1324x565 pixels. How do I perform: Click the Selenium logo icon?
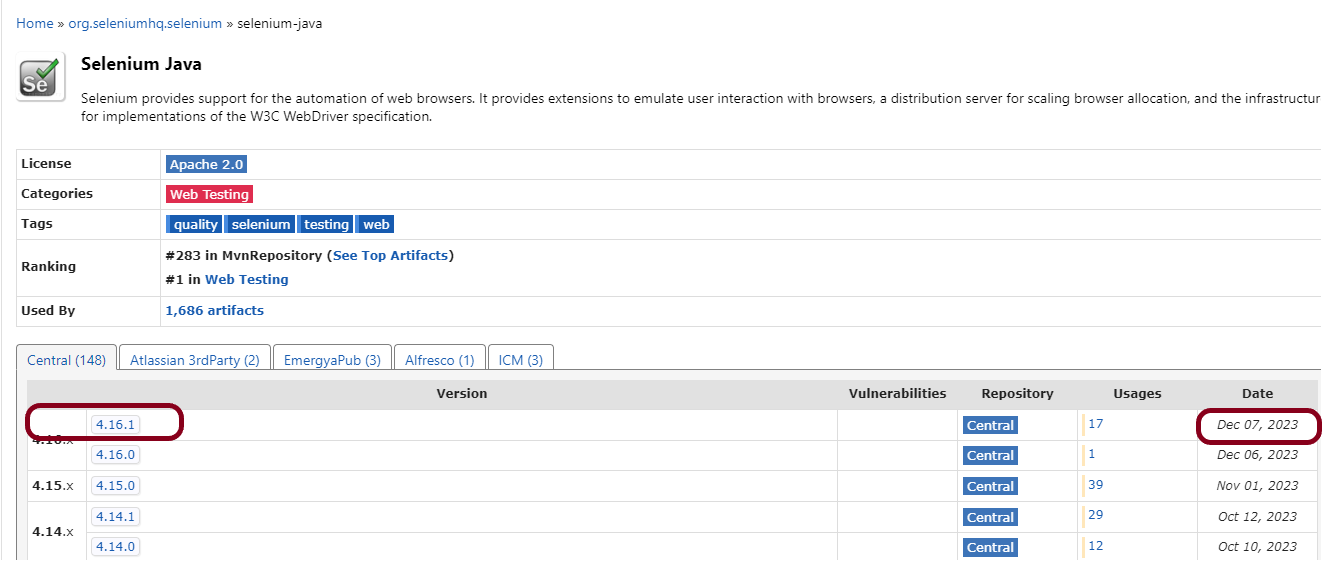click(41, 77)
